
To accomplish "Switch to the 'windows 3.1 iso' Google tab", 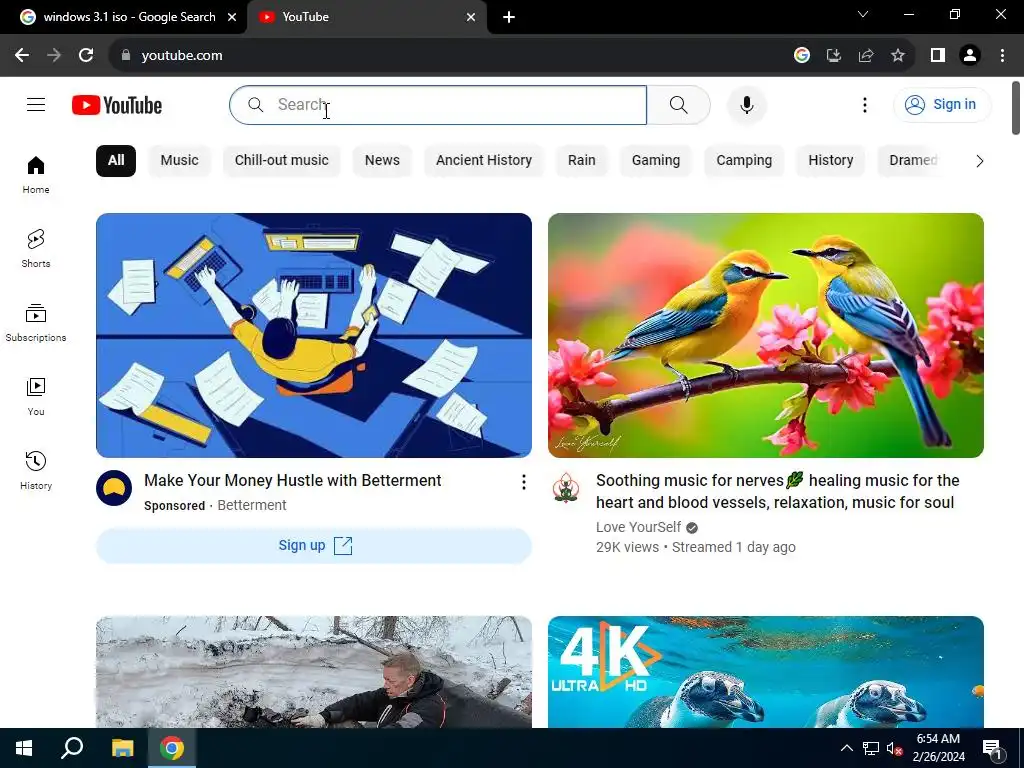I will tap(124, 17).
